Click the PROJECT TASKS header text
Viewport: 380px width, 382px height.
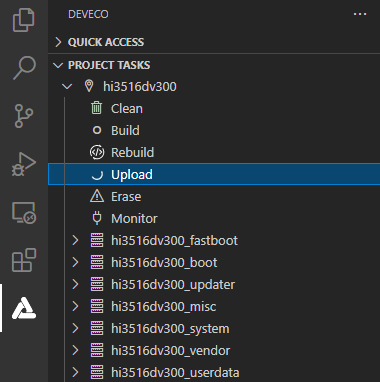pos(109,65)
